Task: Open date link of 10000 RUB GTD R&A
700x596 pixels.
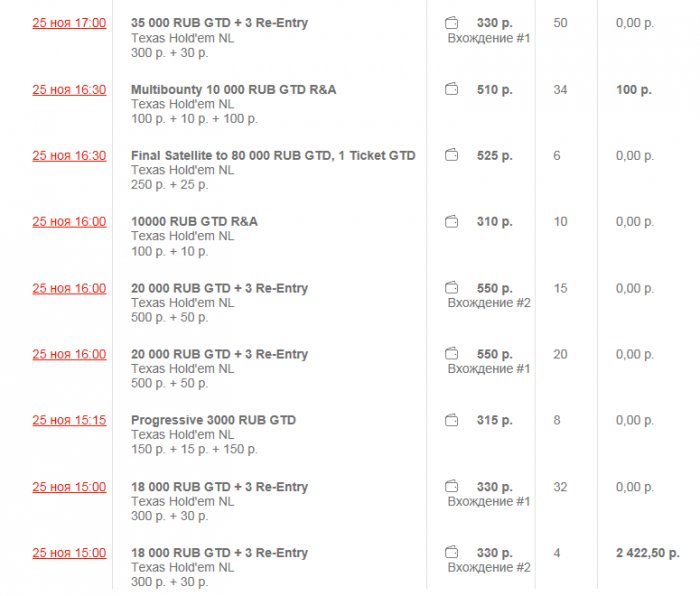Action: [x=69, y=222]
